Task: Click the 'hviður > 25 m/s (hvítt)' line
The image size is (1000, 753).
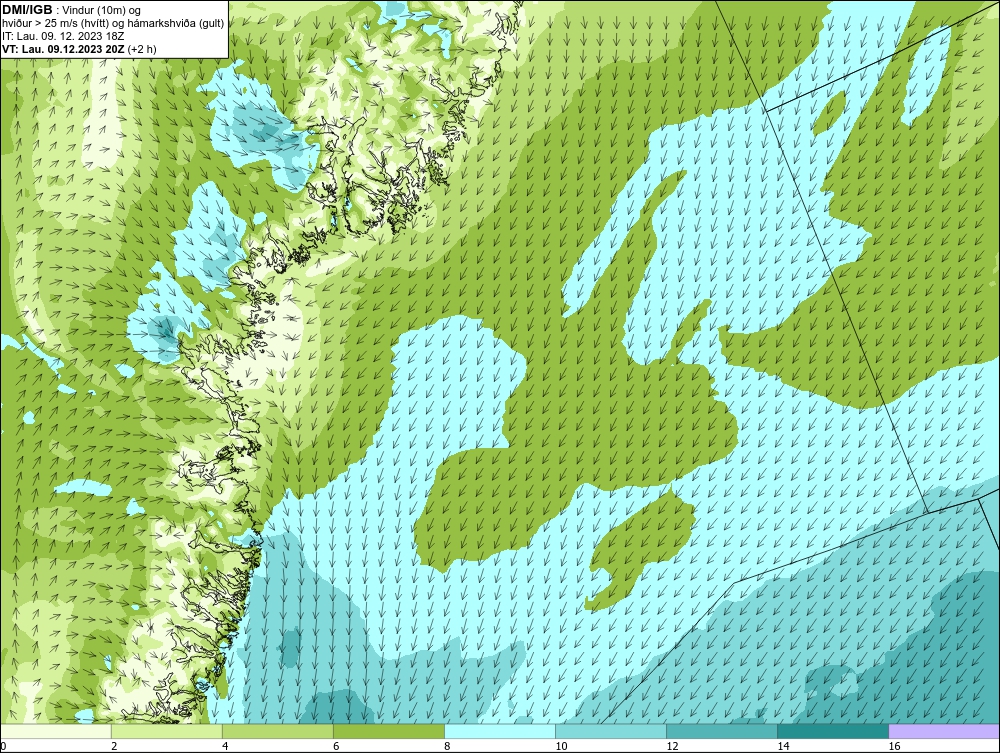Action: point(54,23)
